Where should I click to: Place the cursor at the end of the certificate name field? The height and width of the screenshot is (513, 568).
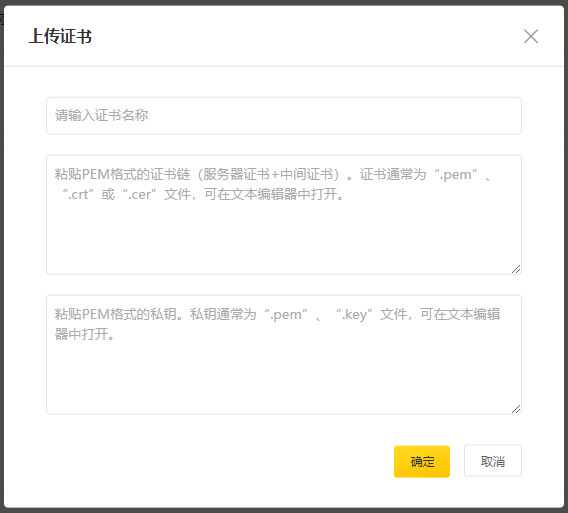(x=507, y=116)
